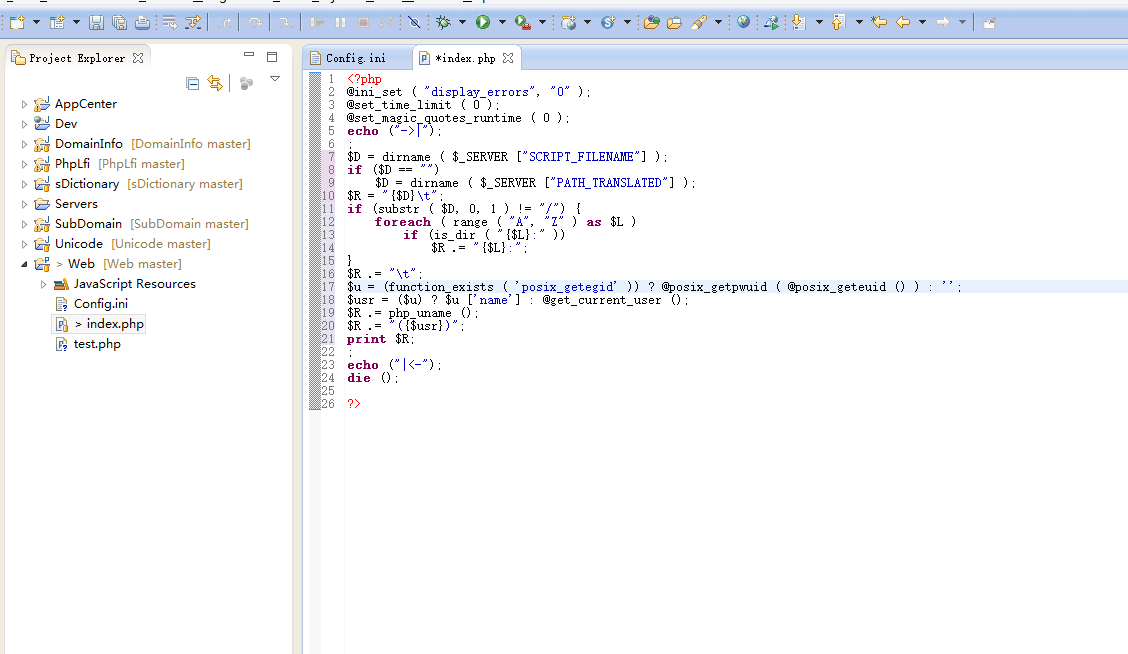Close the Project Explorer view tab
The width and height of the screenshot is (1128, 654).
(138, 58)
